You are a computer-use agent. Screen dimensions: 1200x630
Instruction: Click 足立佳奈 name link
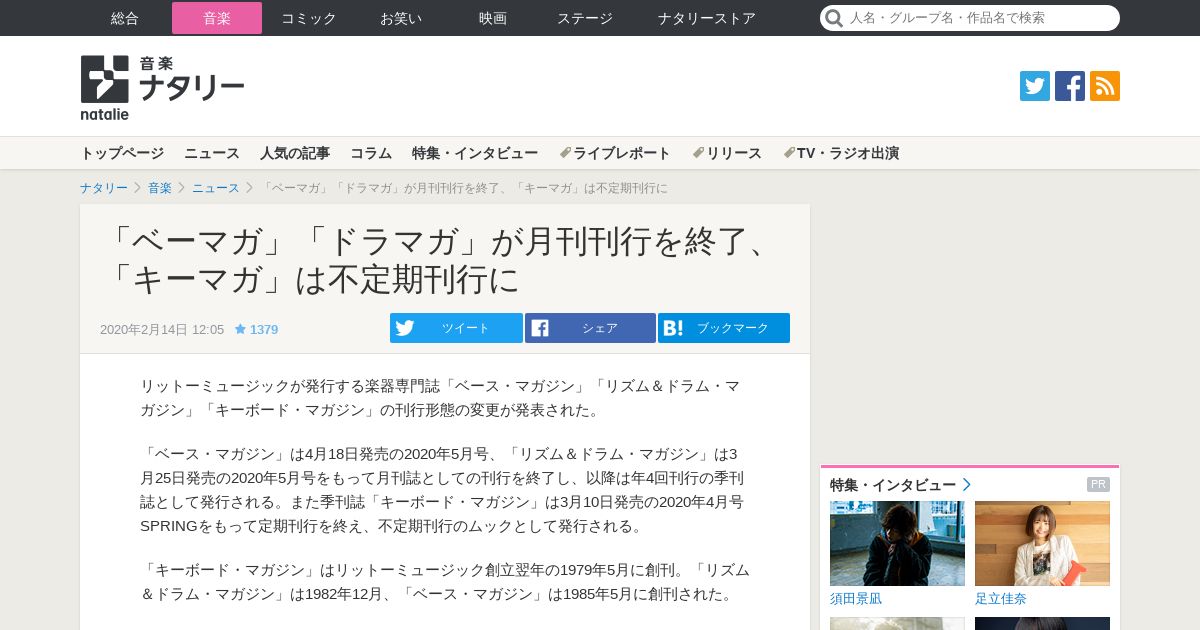coord(1001,598)
